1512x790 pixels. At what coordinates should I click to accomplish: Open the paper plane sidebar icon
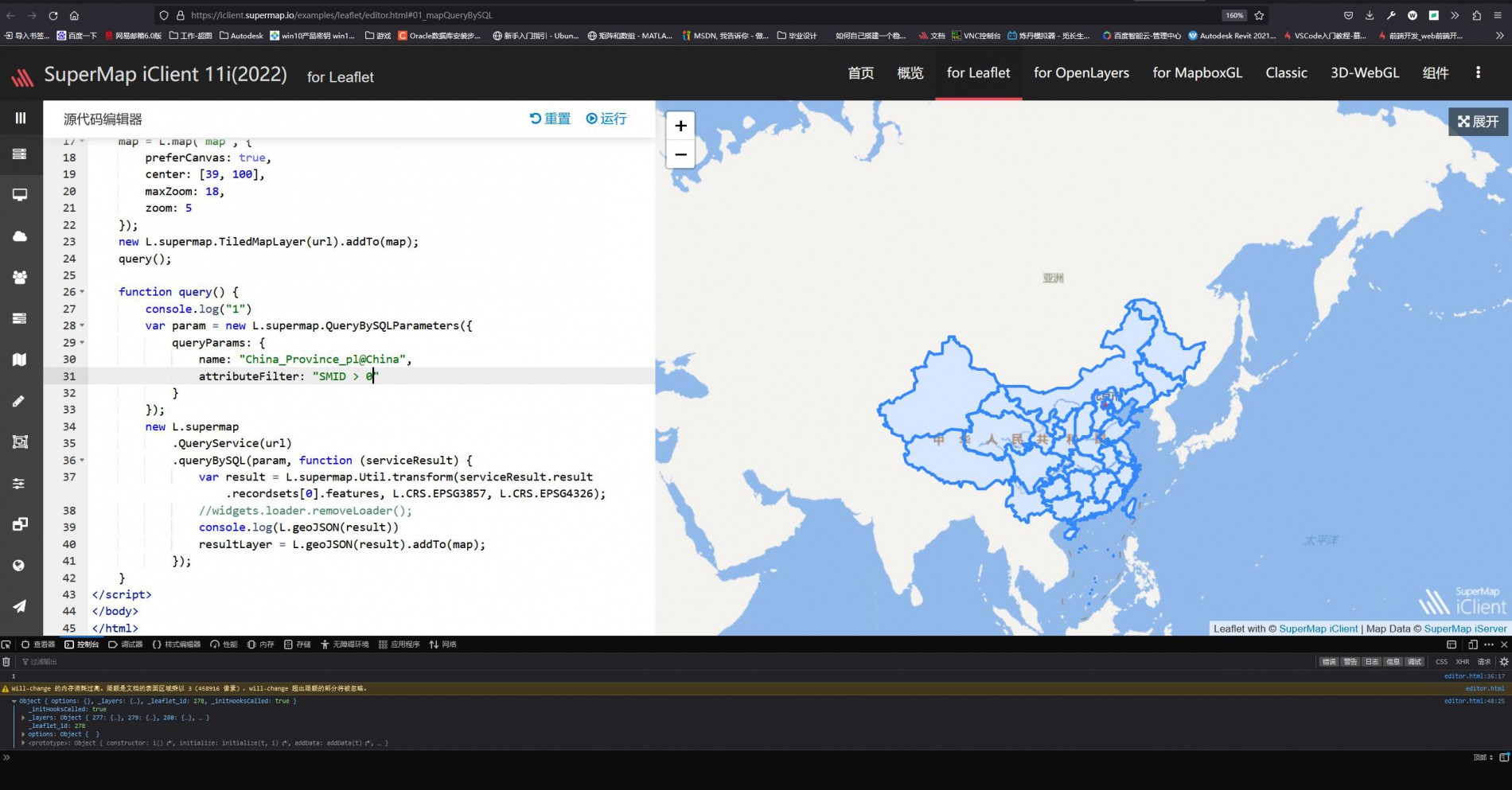pos(20,606)
